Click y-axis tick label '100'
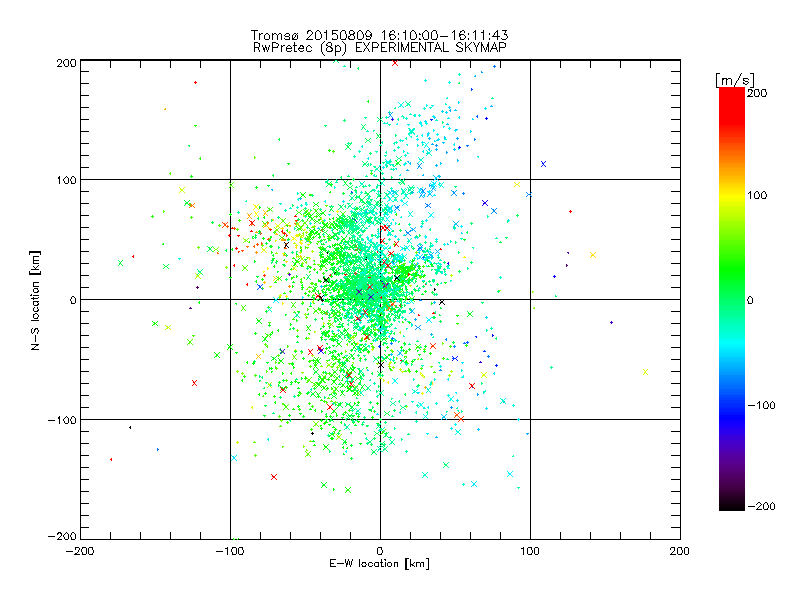This screenshot has height=600, width=800. click(66, 180)
